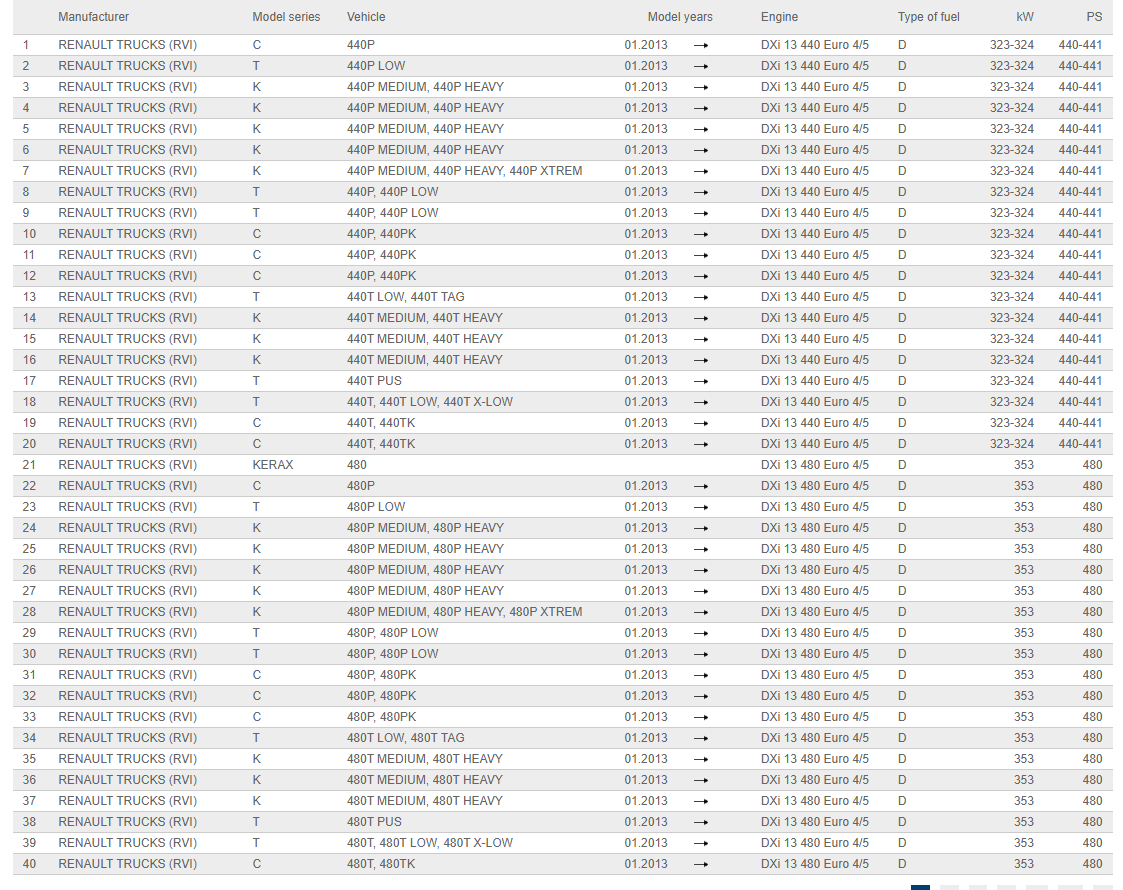
Task: Click the Vehicle column header
Action: pyautogui.click(x=366, y=17)
